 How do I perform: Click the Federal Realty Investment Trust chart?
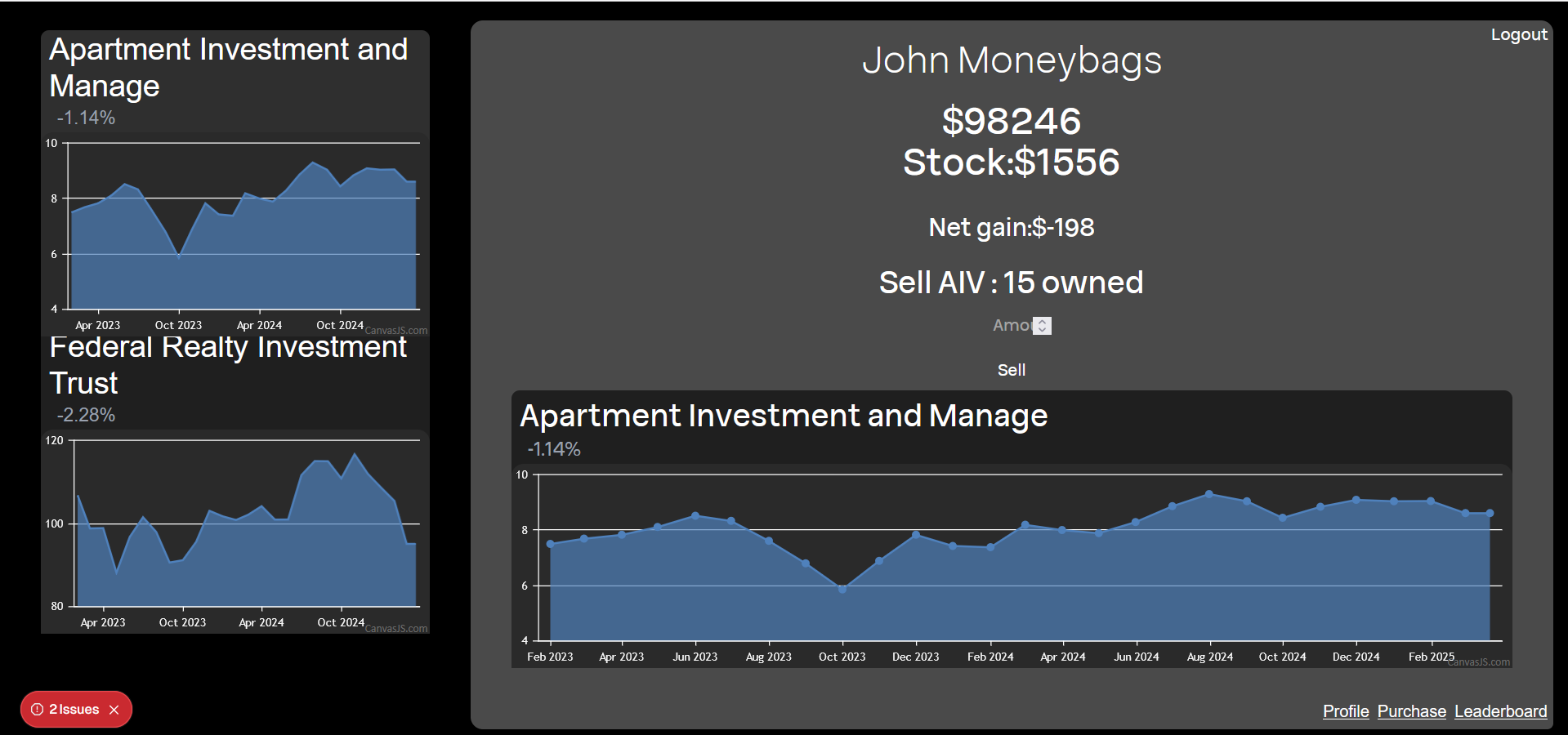click(235, 531)
